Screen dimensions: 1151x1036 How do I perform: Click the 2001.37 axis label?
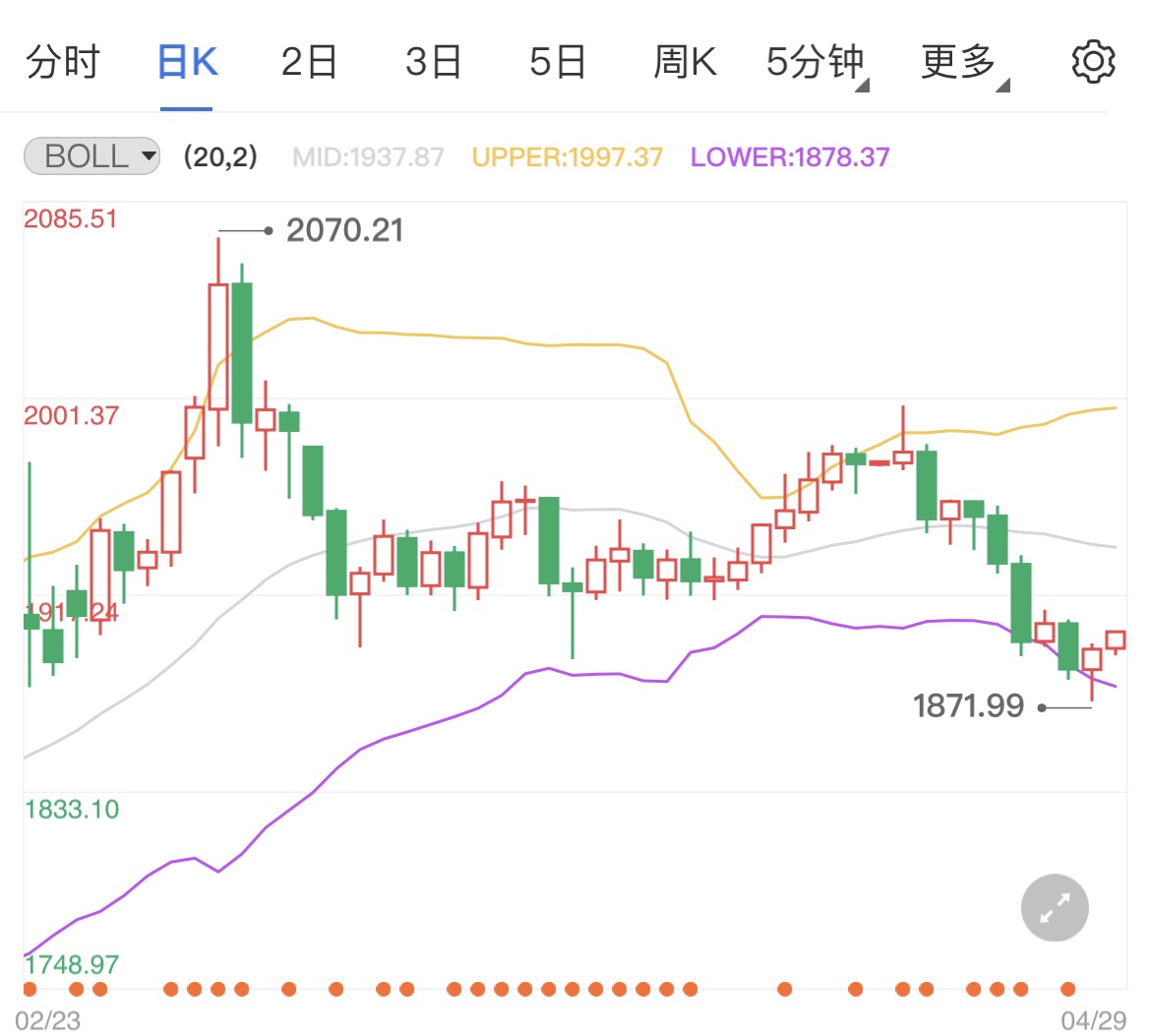click(x=71, y=415)
